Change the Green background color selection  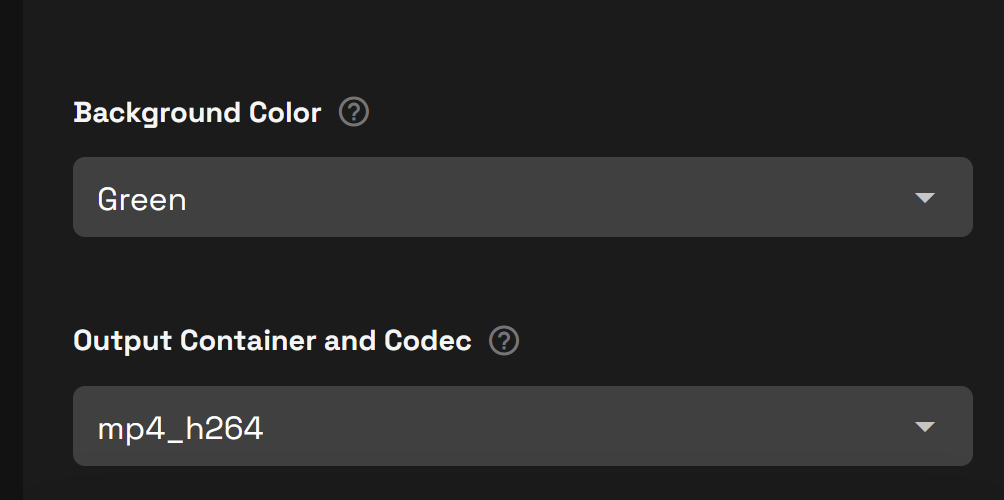click(522, 197)
